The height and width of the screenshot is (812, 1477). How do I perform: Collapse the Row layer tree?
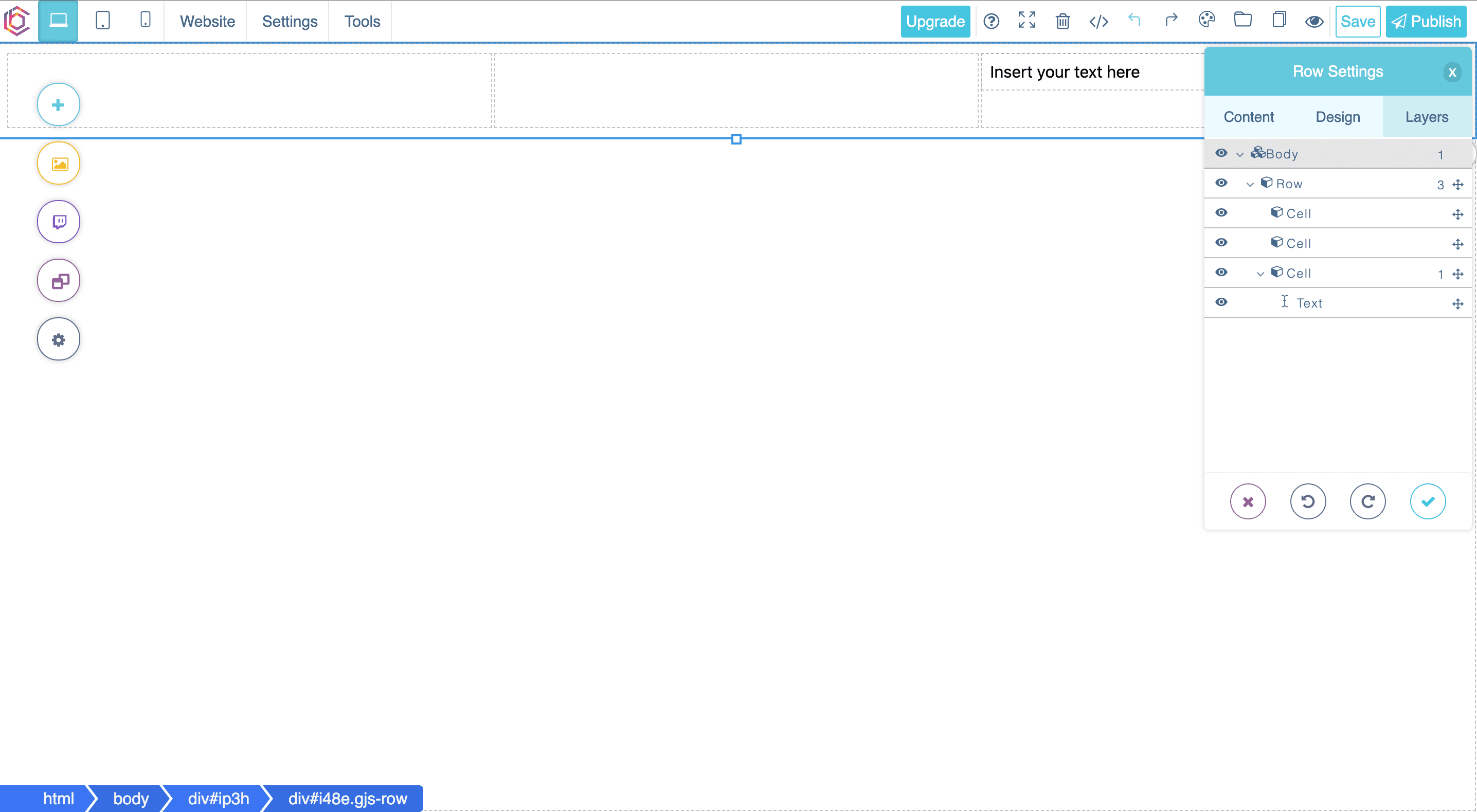(x=1249, y=184)
